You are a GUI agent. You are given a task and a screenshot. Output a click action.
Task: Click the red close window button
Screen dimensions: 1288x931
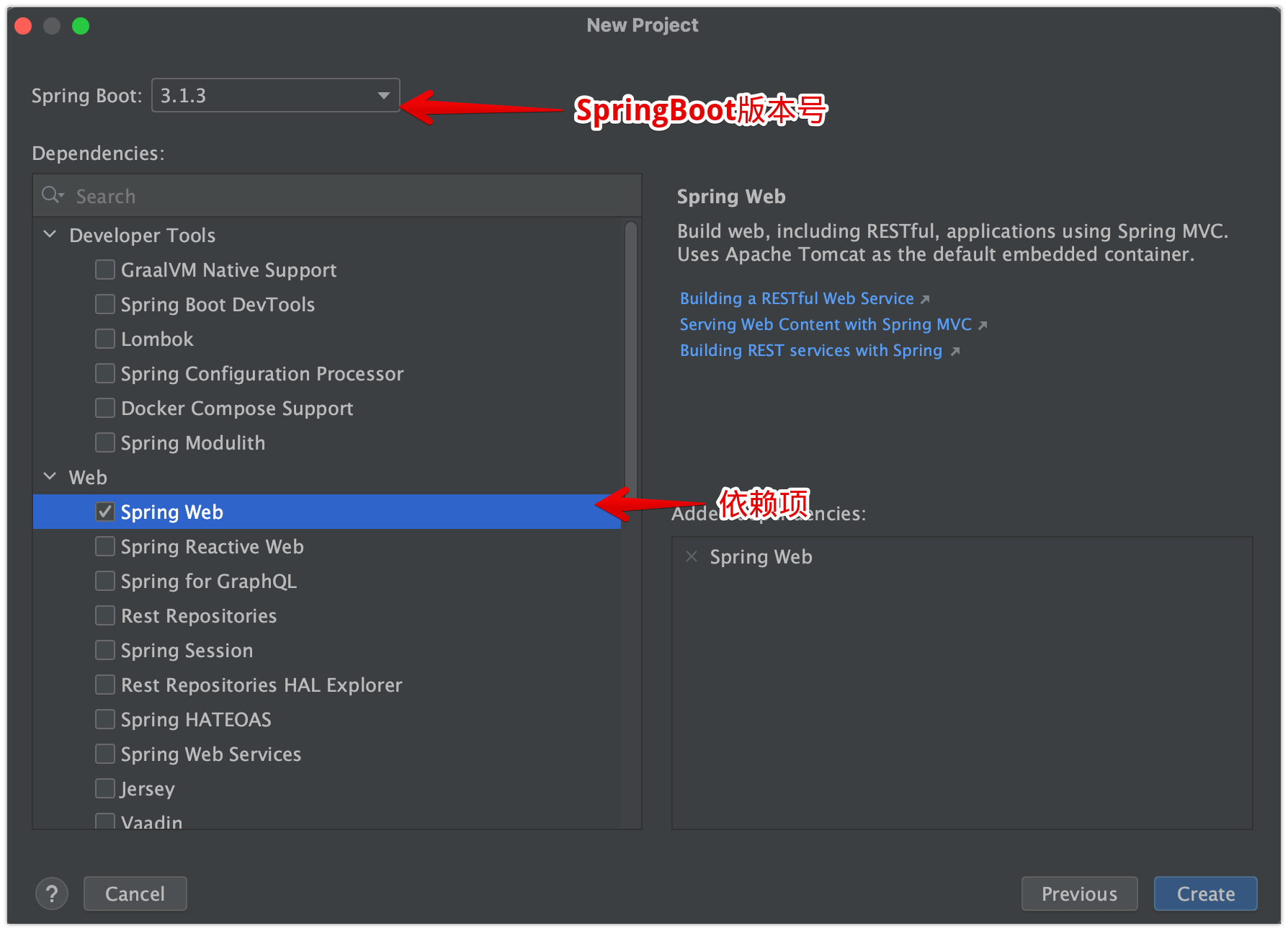(x=23, y=26)
